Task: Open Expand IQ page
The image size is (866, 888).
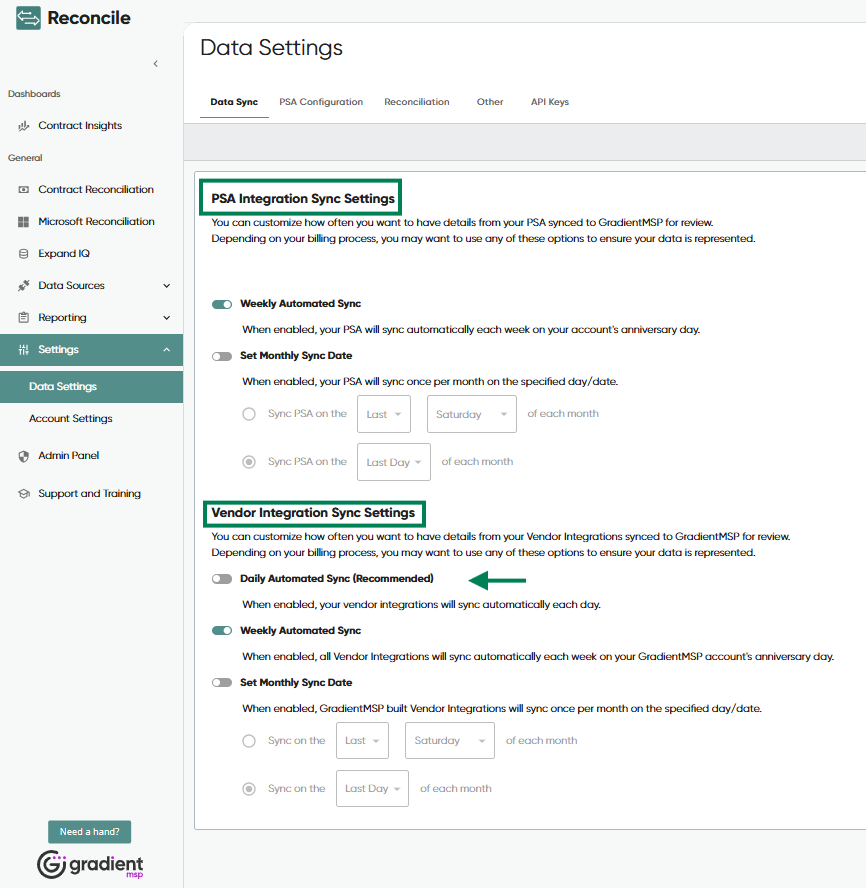Action: tap(64, 254)
